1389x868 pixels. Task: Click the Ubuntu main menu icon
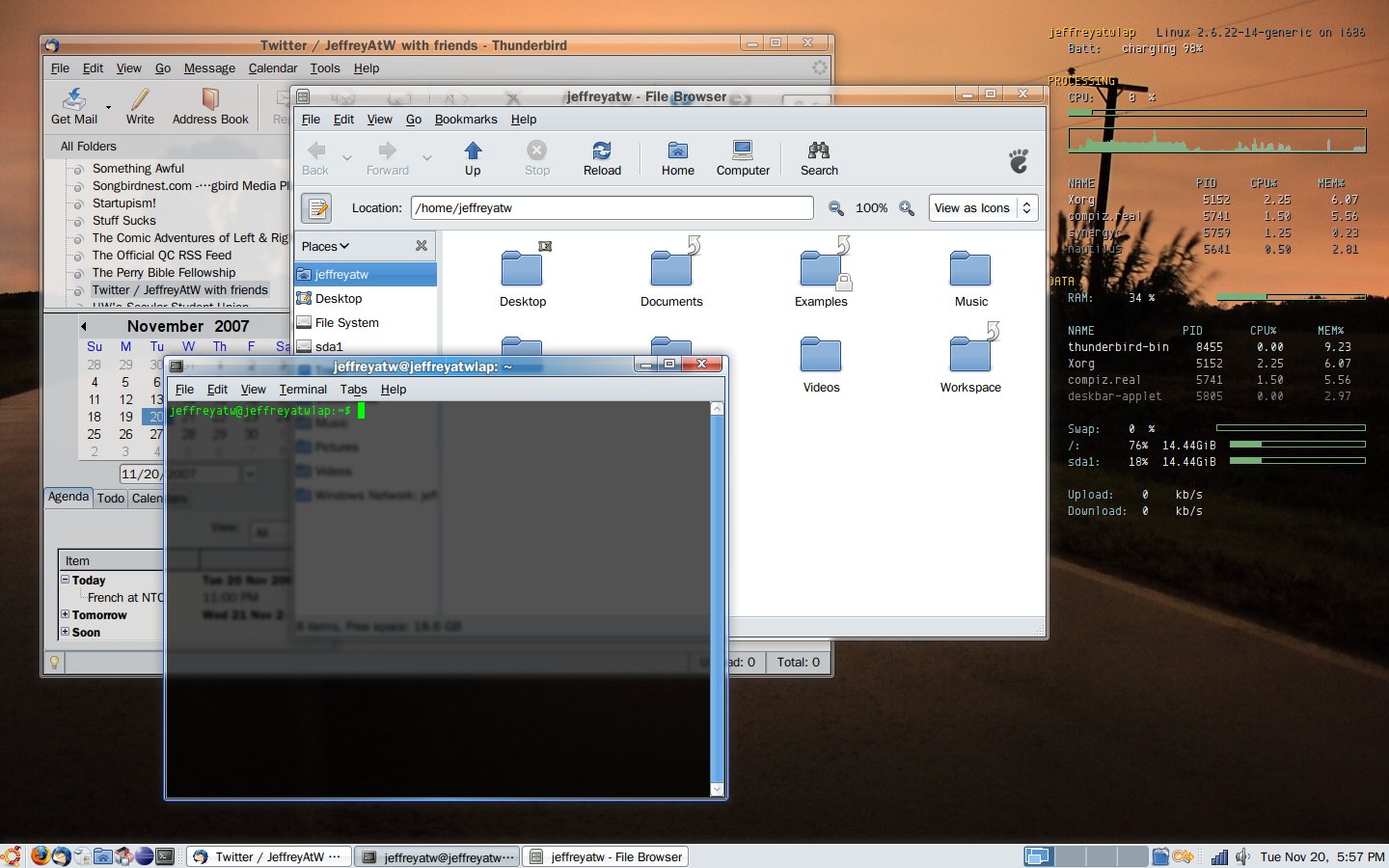12,855
